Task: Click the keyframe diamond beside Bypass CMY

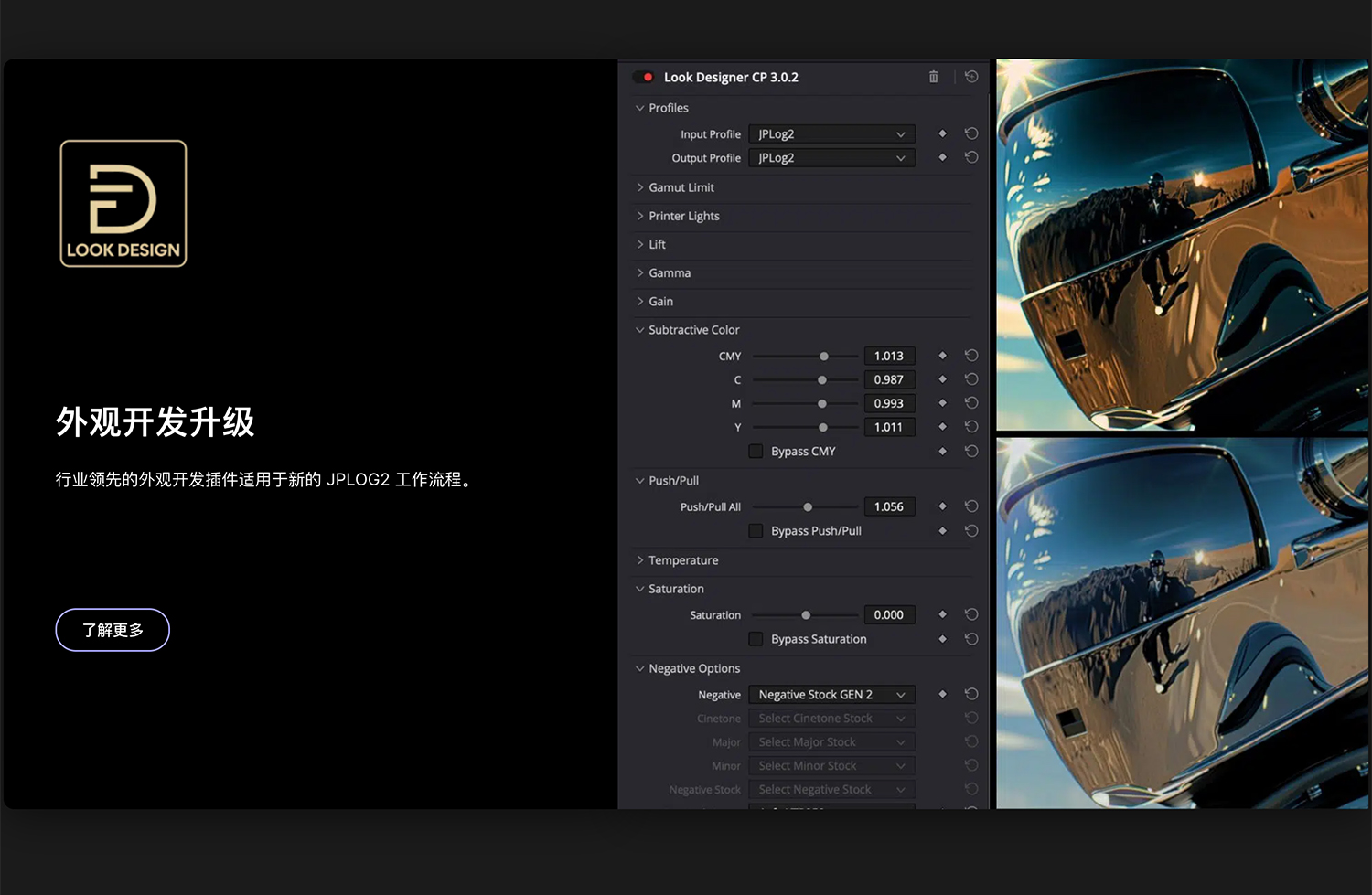Action: (942, 451)
